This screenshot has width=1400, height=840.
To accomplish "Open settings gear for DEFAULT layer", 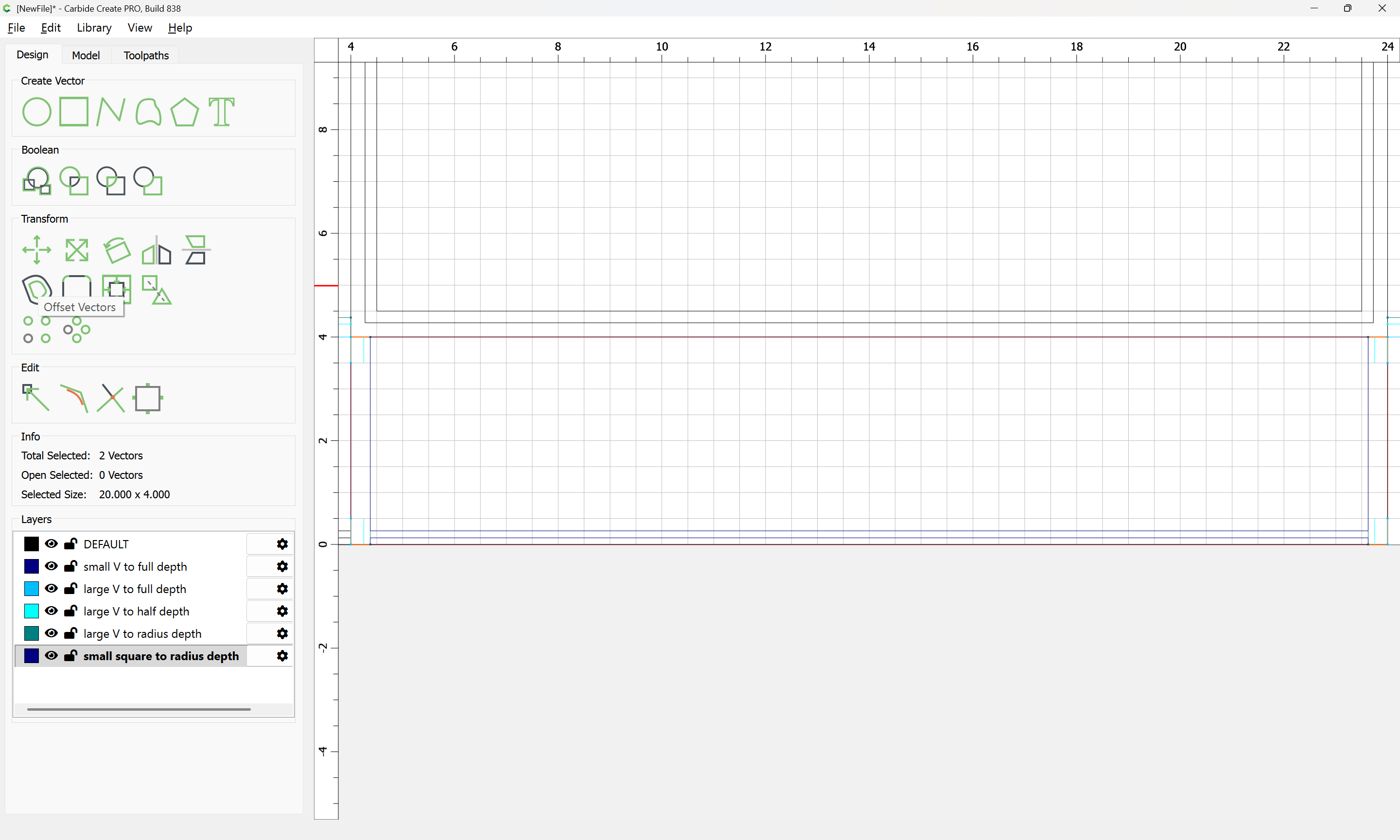I will click(x=282, y=544).
